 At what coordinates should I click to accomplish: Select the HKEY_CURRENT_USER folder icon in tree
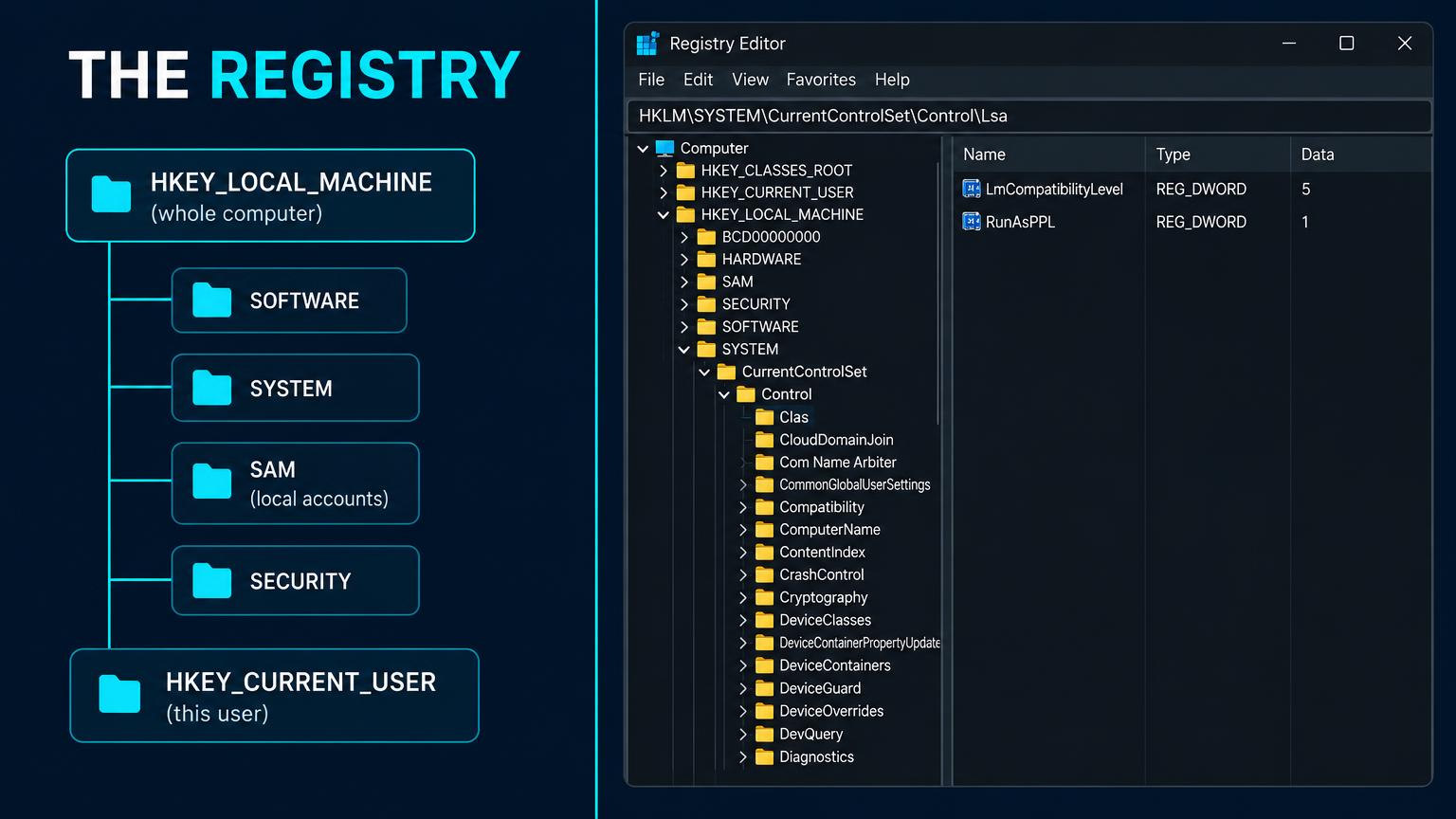686,192
